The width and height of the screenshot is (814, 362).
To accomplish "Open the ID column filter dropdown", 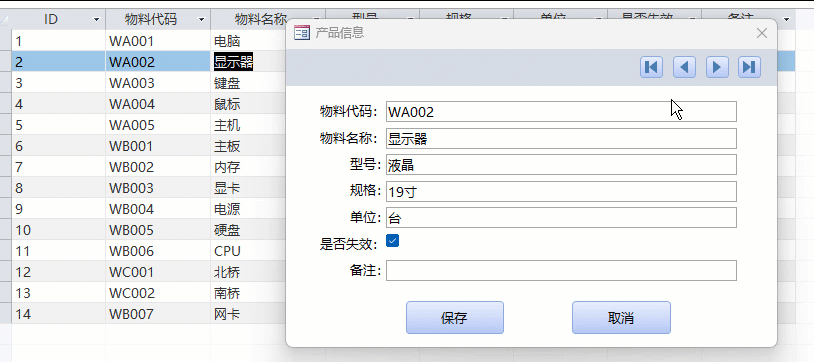I will tap(96, 20).
